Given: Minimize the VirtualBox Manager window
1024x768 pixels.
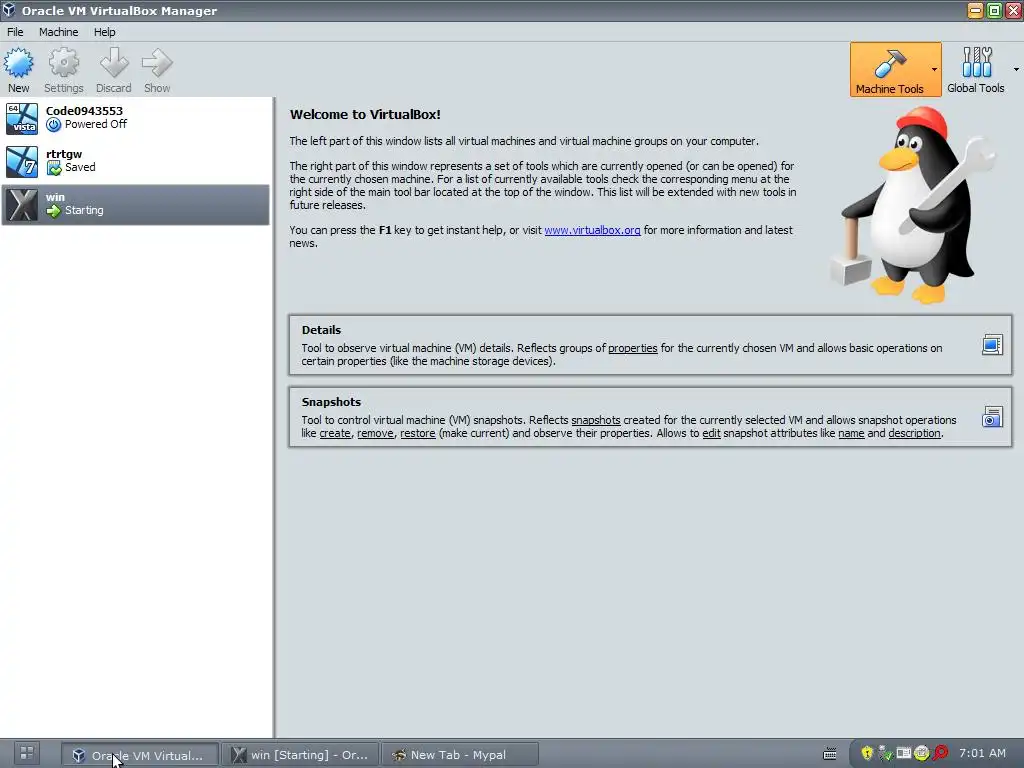Looking at the screenshot, I should point(975,10).
